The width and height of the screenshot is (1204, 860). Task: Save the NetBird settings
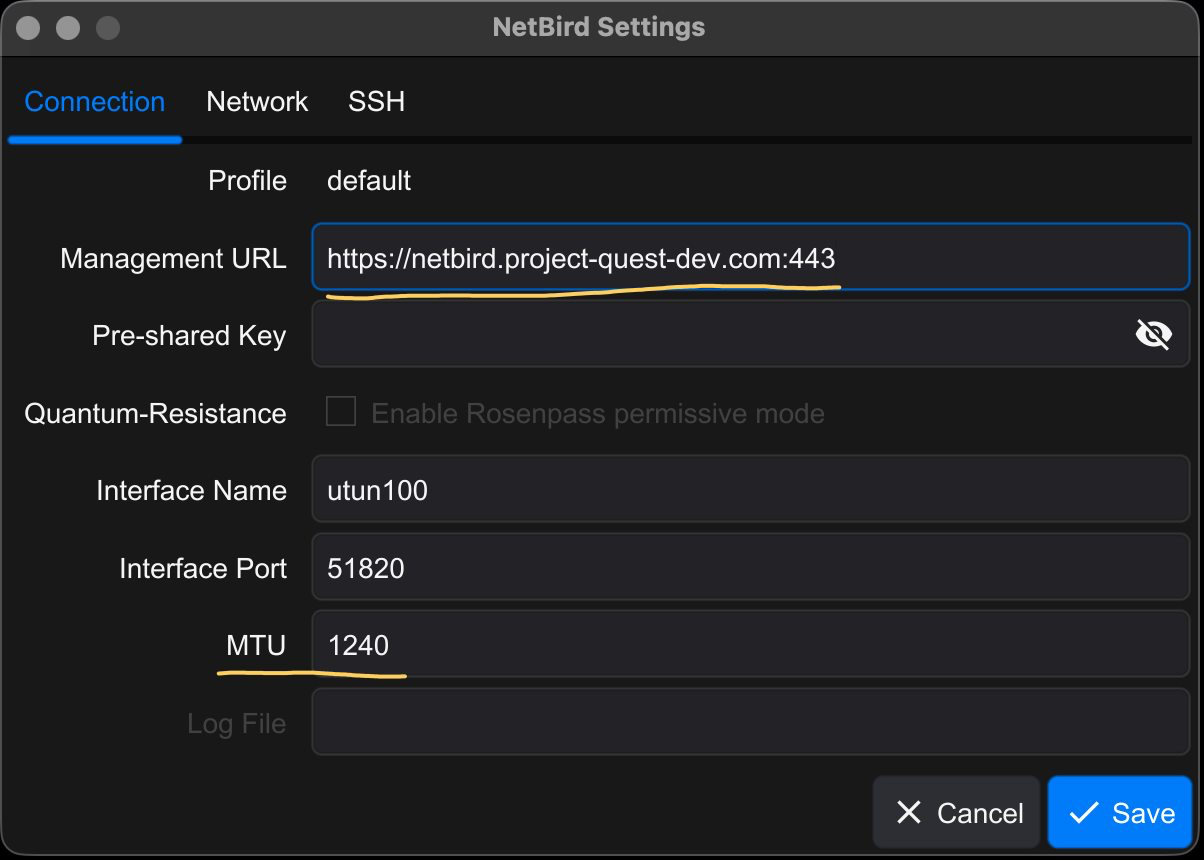[x=1120, y=812]
